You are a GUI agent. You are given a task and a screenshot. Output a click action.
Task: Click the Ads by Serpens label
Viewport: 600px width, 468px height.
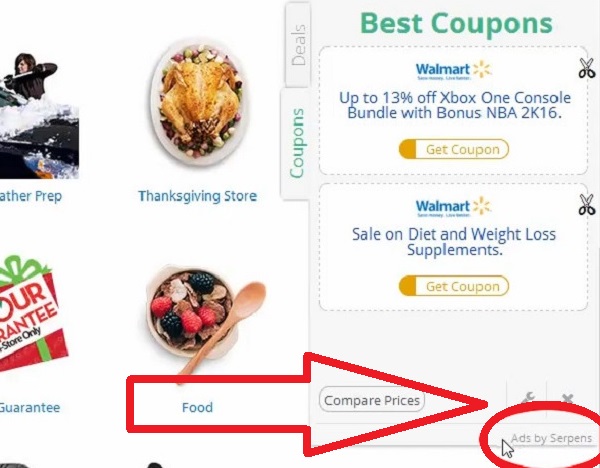coord(551,438)
